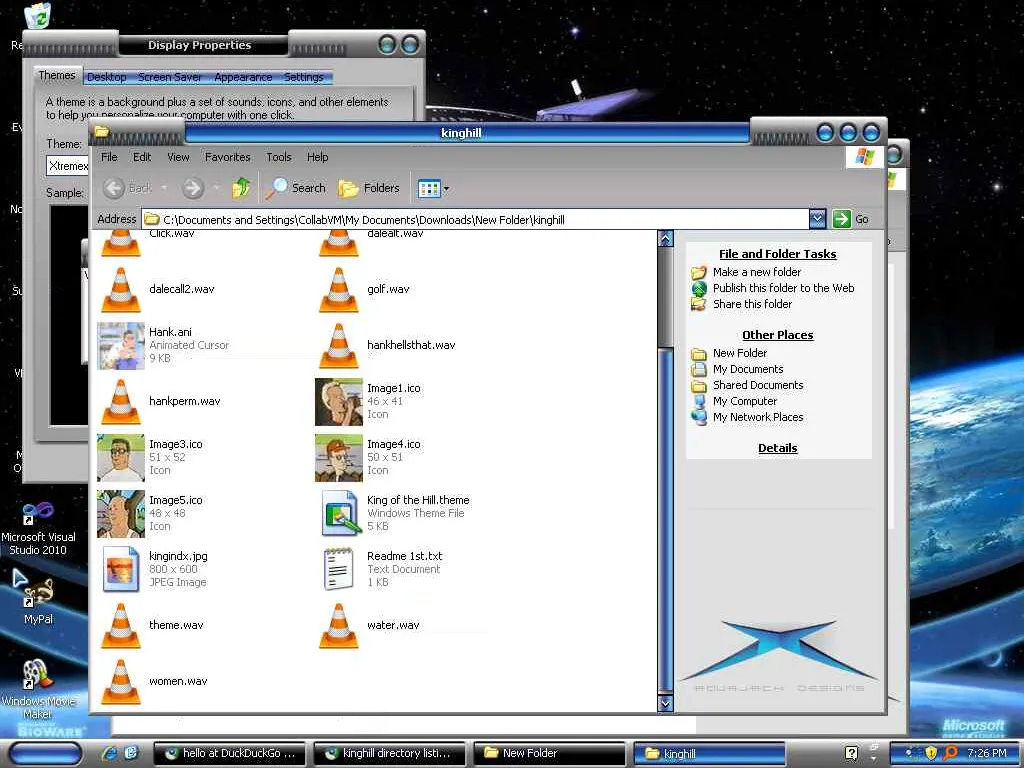Click the Search toolbar button
This screenshot has height=768, width=1024.
point(296,188)
